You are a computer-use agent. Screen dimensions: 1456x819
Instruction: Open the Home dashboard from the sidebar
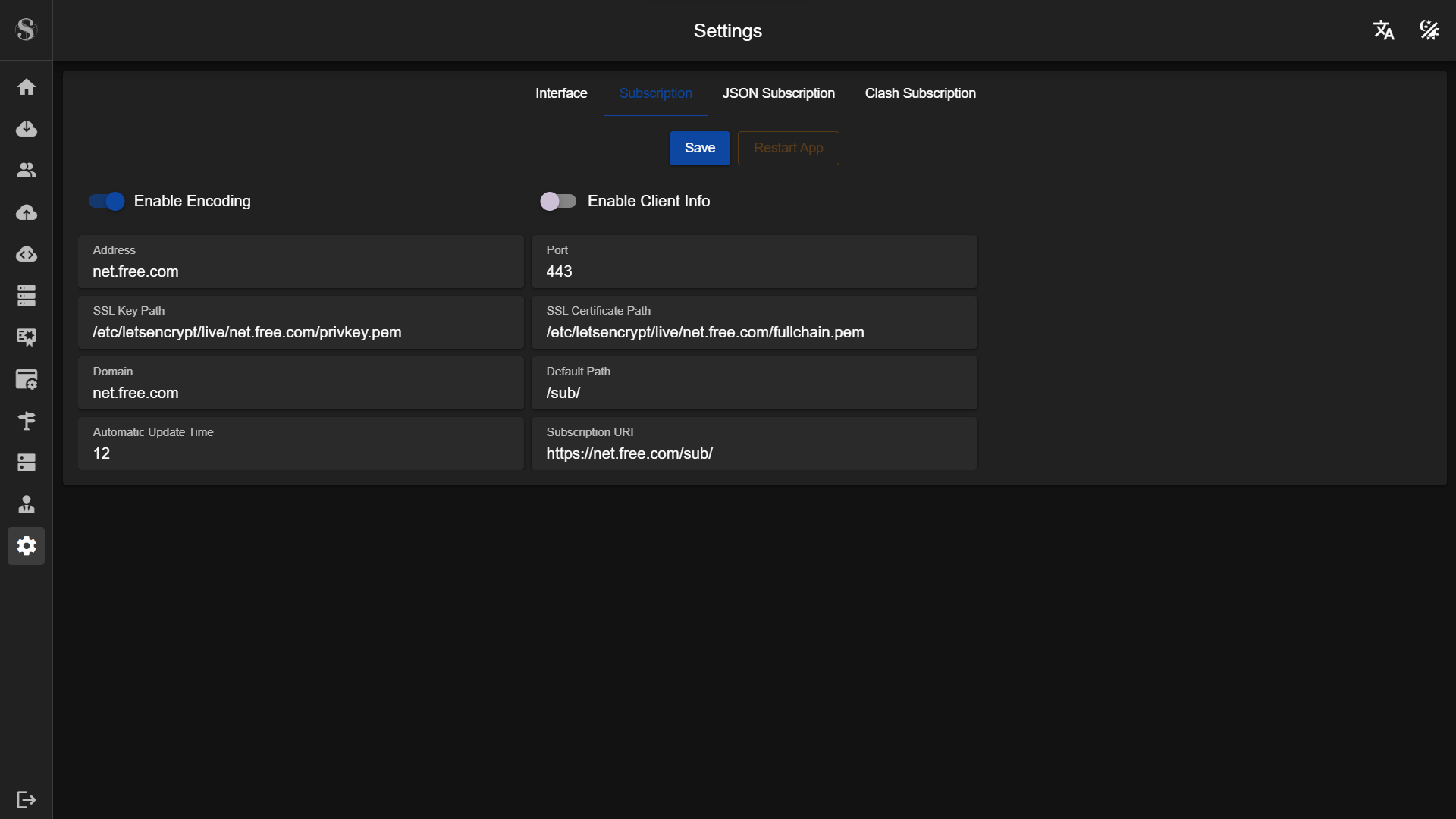(x=27, y=87)
